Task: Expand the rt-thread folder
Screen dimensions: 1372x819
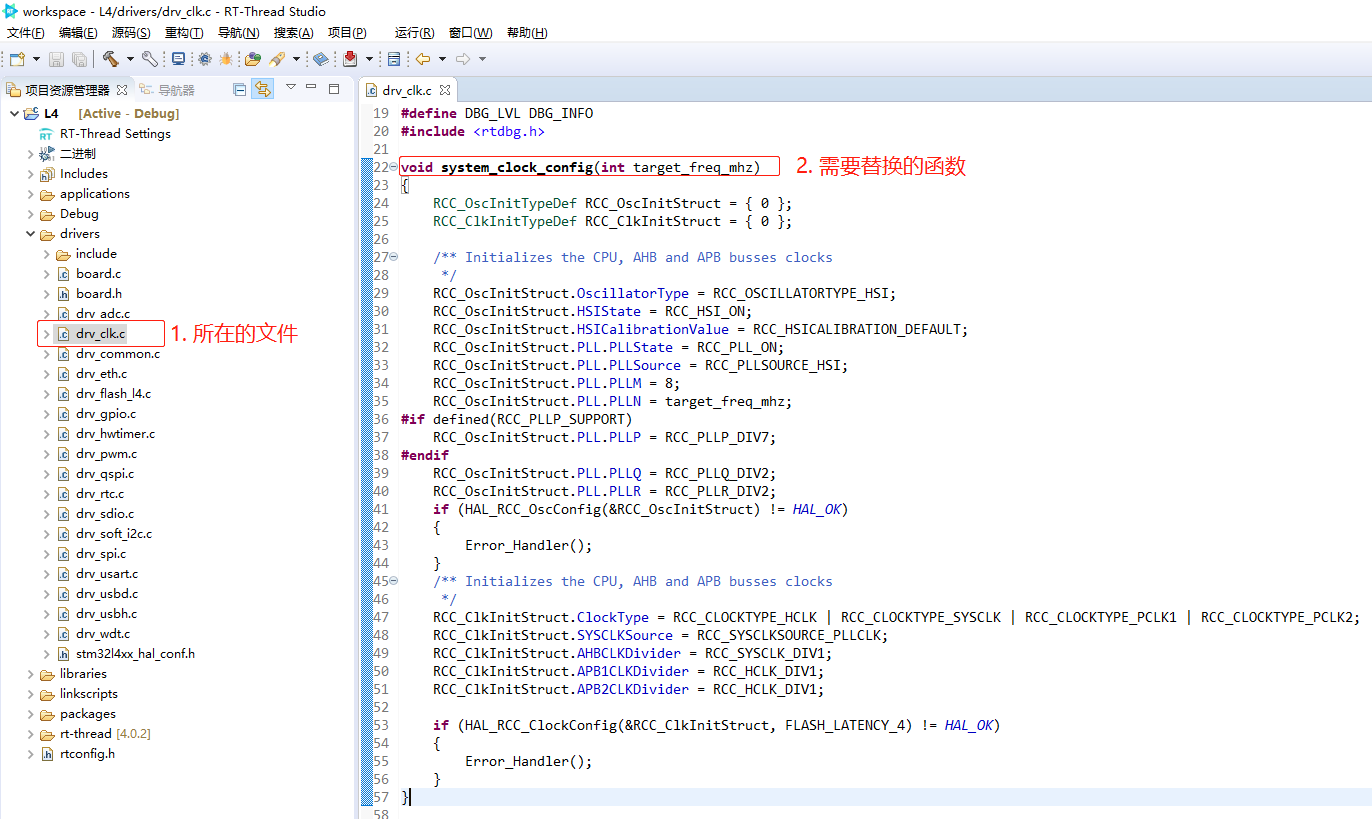Action: [x=30, y=734]
